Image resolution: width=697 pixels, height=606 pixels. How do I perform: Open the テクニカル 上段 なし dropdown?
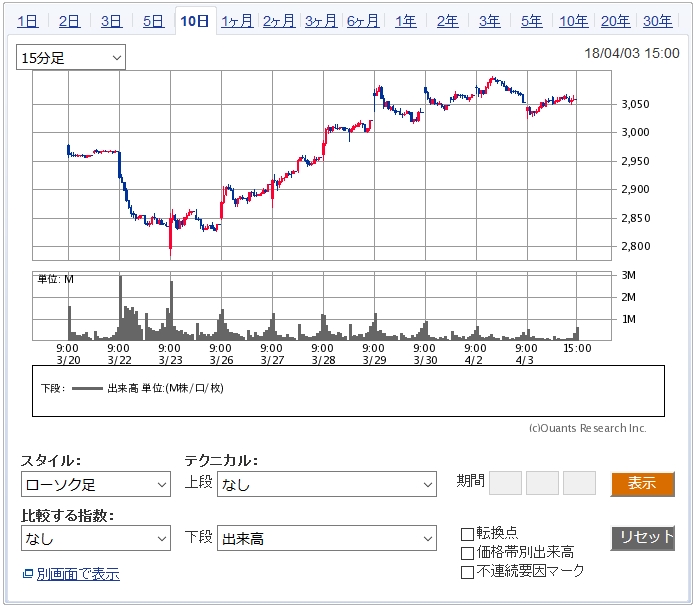coord(327,484)
